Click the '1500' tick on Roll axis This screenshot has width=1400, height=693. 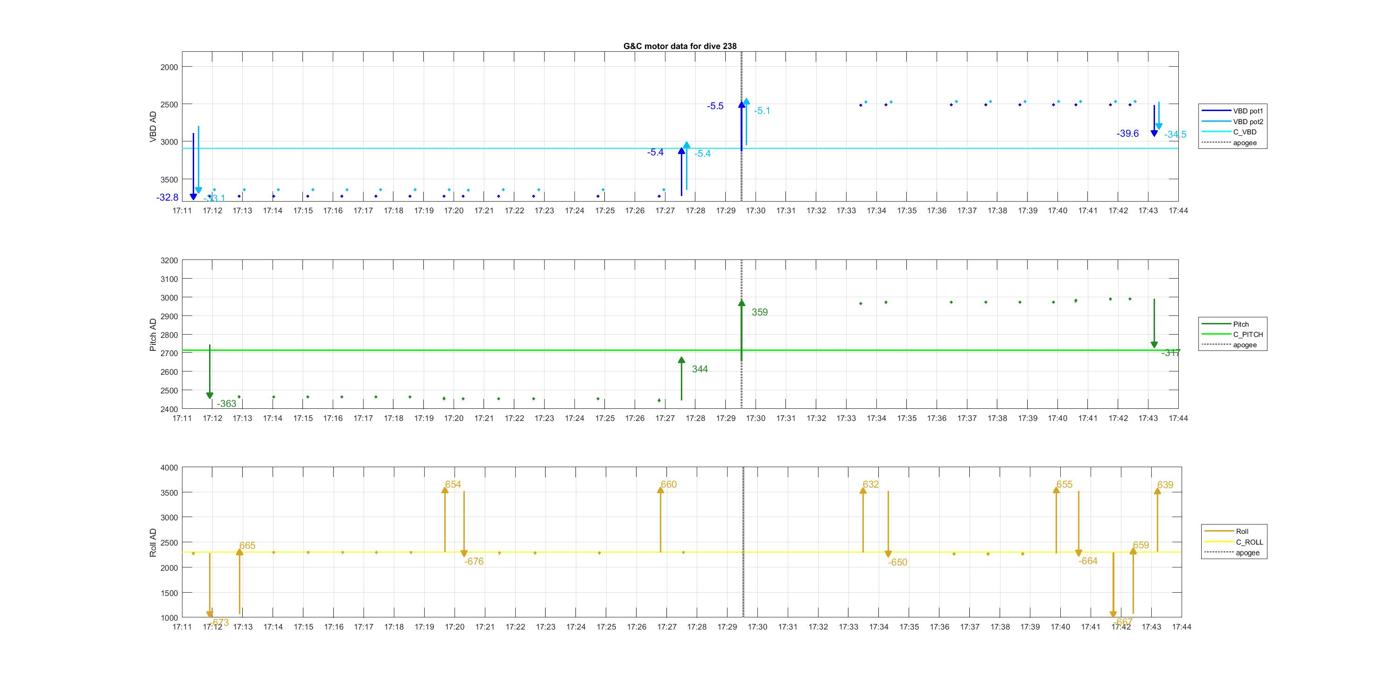pos(169,593)
